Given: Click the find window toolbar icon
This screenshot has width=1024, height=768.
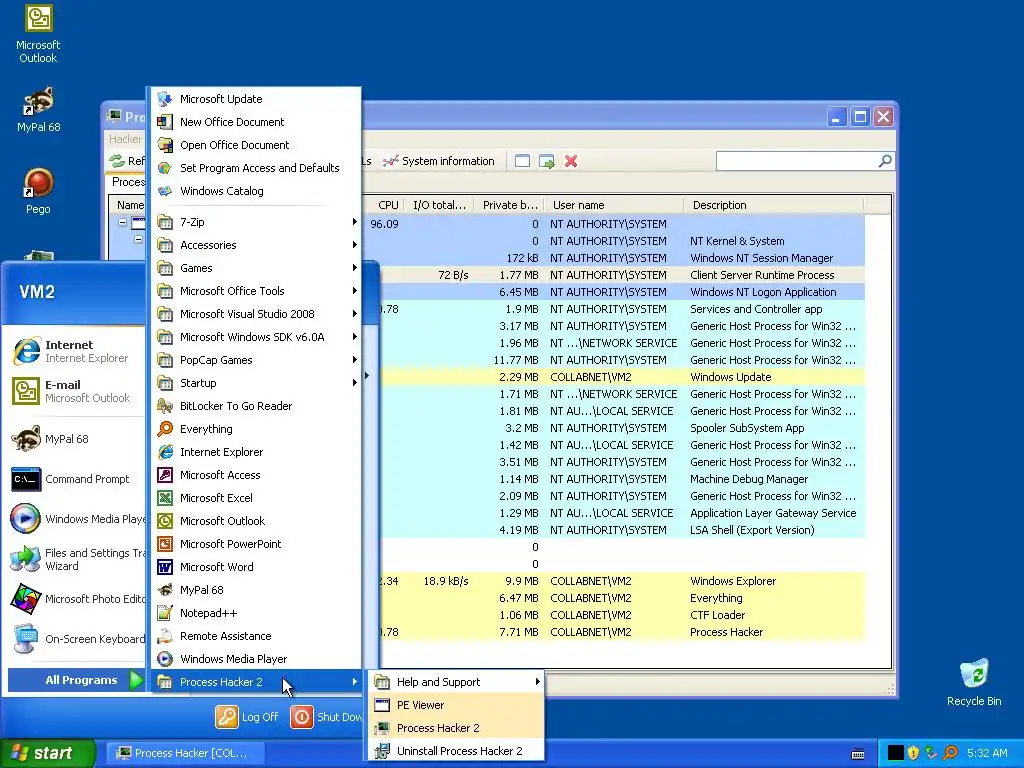Looking at the screenshot, I should [522, 161].
